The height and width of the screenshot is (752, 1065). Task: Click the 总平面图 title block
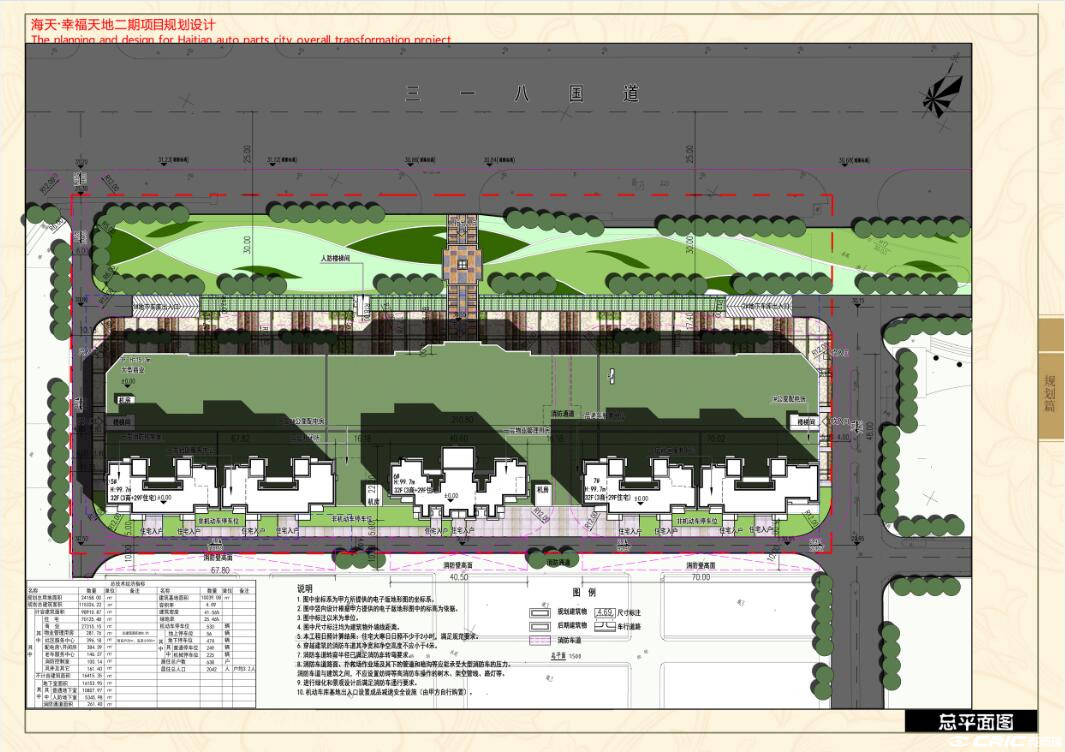[971, 721]
